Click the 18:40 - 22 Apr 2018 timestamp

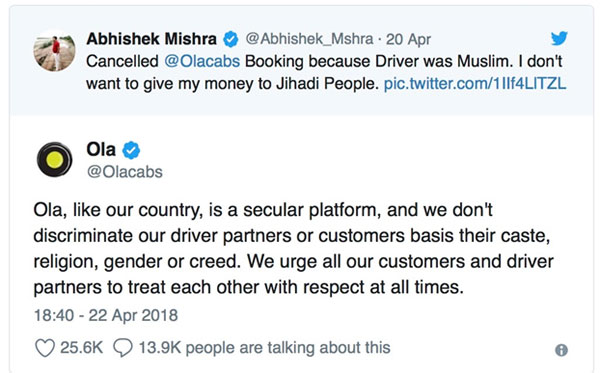106,316
